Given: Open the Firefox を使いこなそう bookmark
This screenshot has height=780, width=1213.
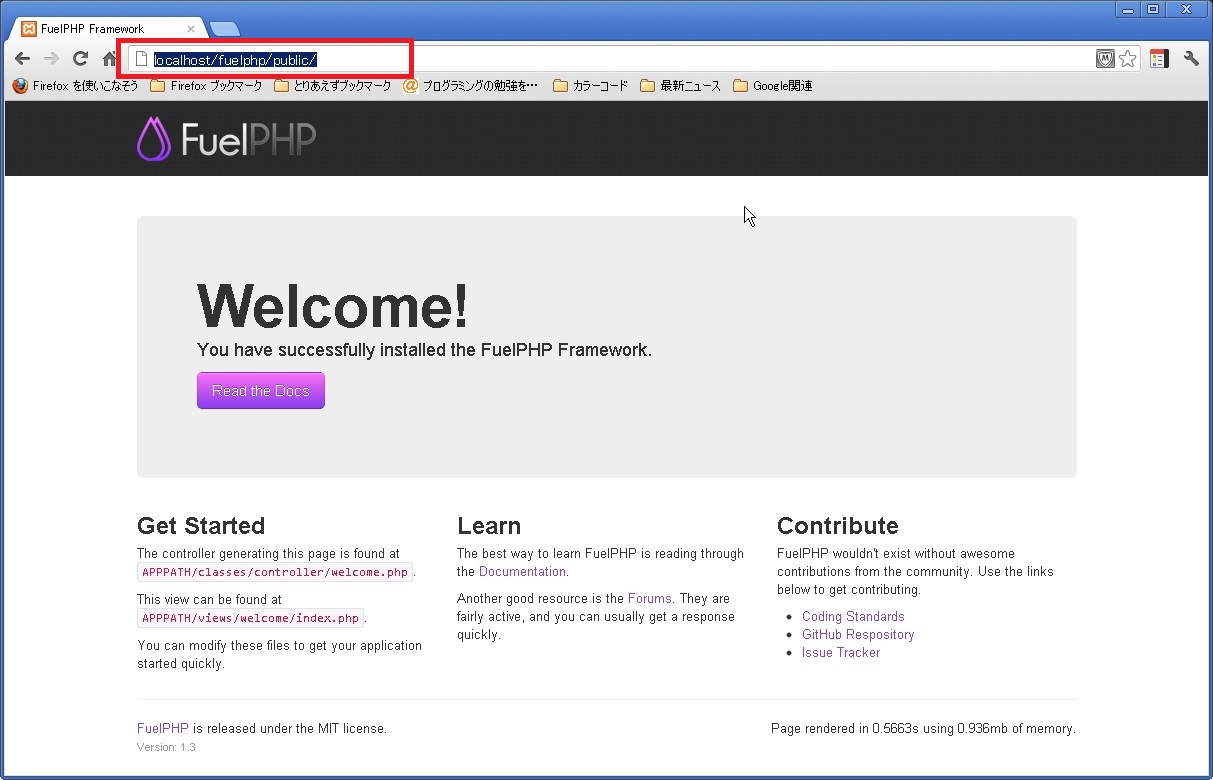Looking at the screenshot, I should coord(76,86).
